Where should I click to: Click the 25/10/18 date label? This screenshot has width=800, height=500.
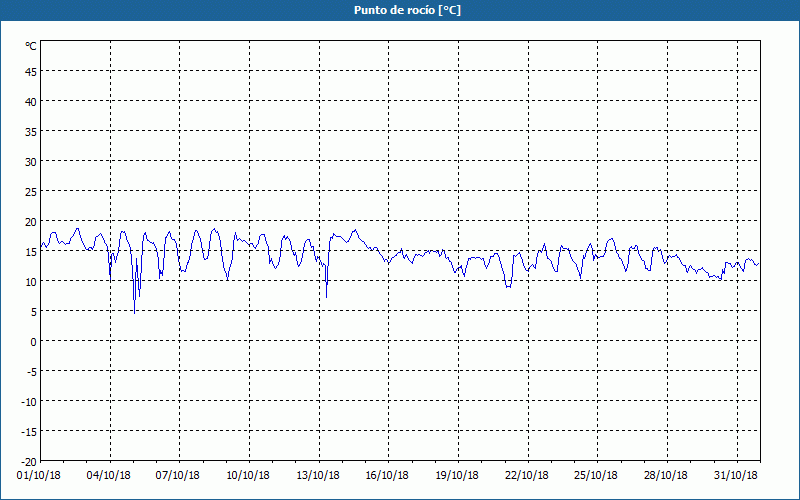(x=596, y=476)
